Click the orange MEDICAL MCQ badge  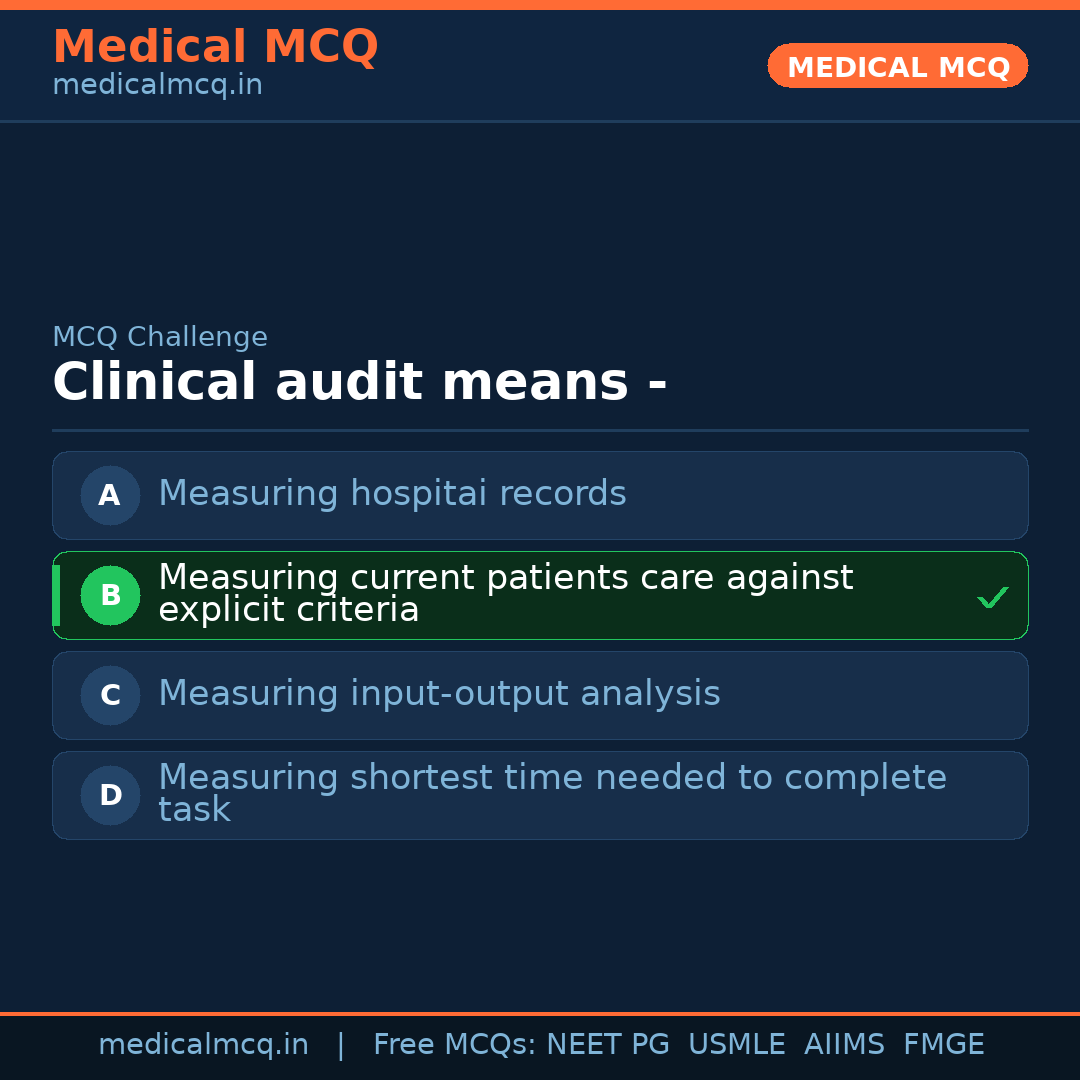[897, 66]
